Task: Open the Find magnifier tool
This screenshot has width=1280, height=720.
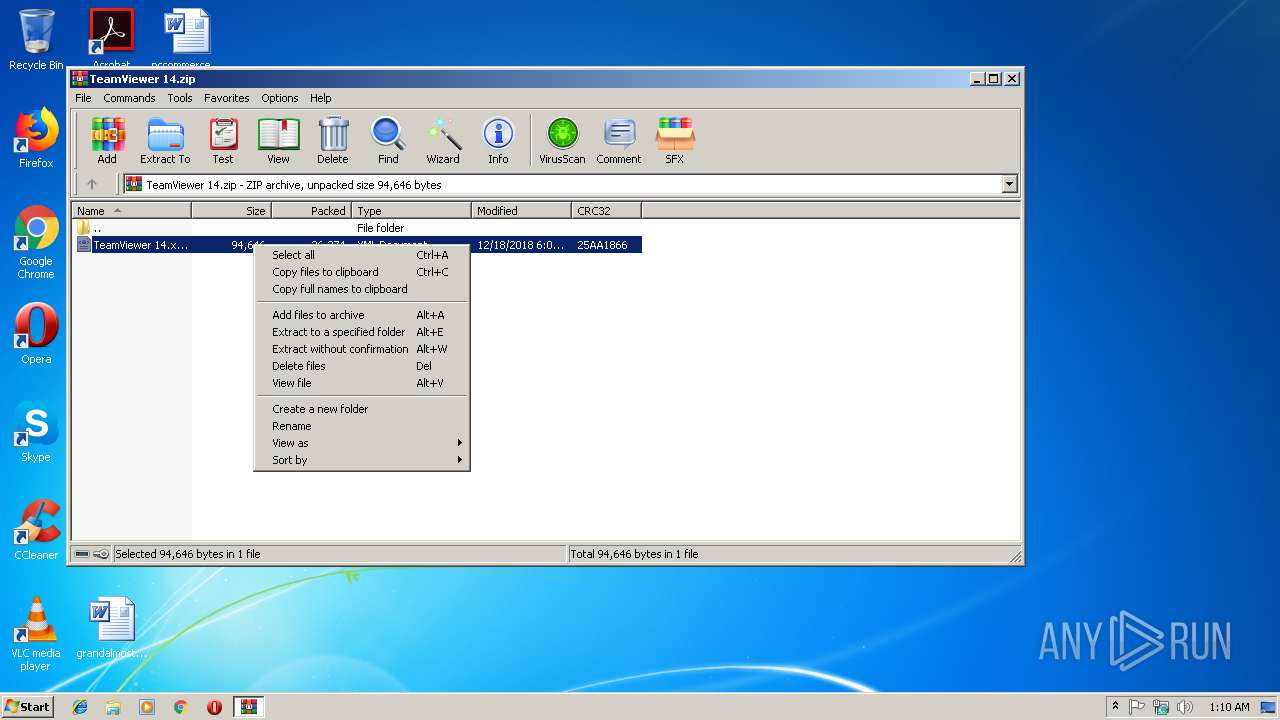Action: point(388,140)
